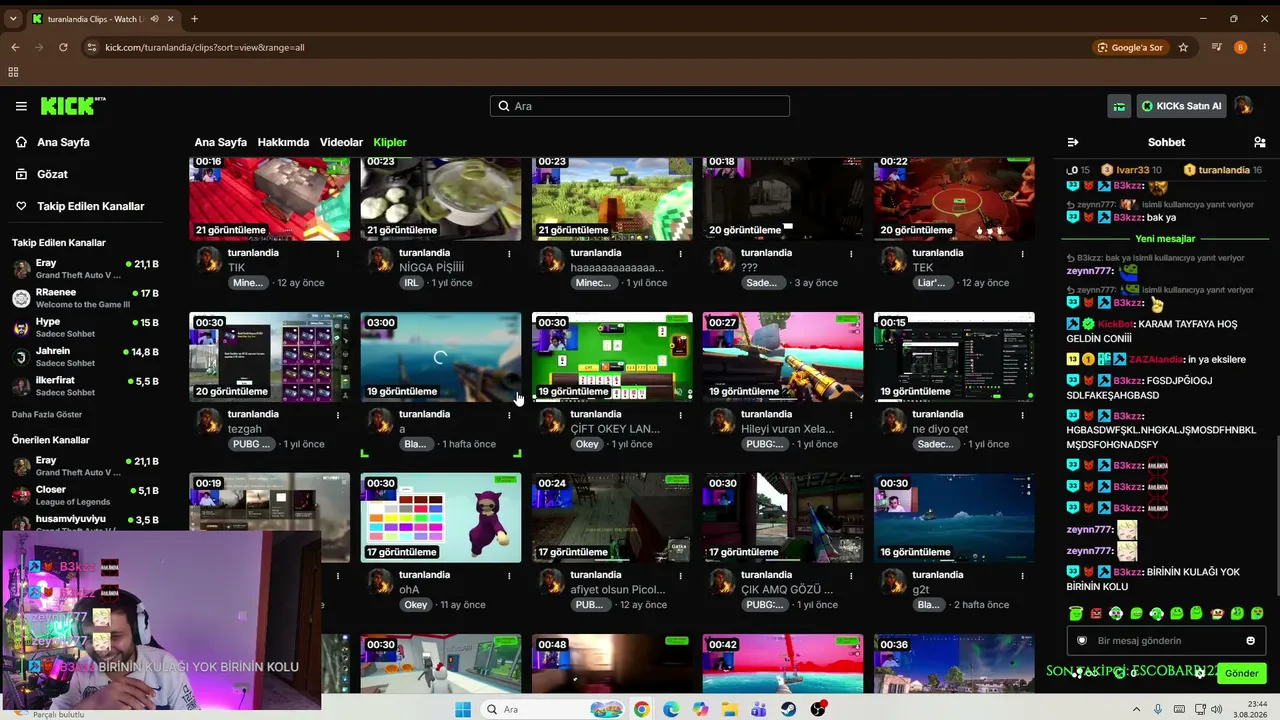Open Chrome's three-dot menu

1265,47
